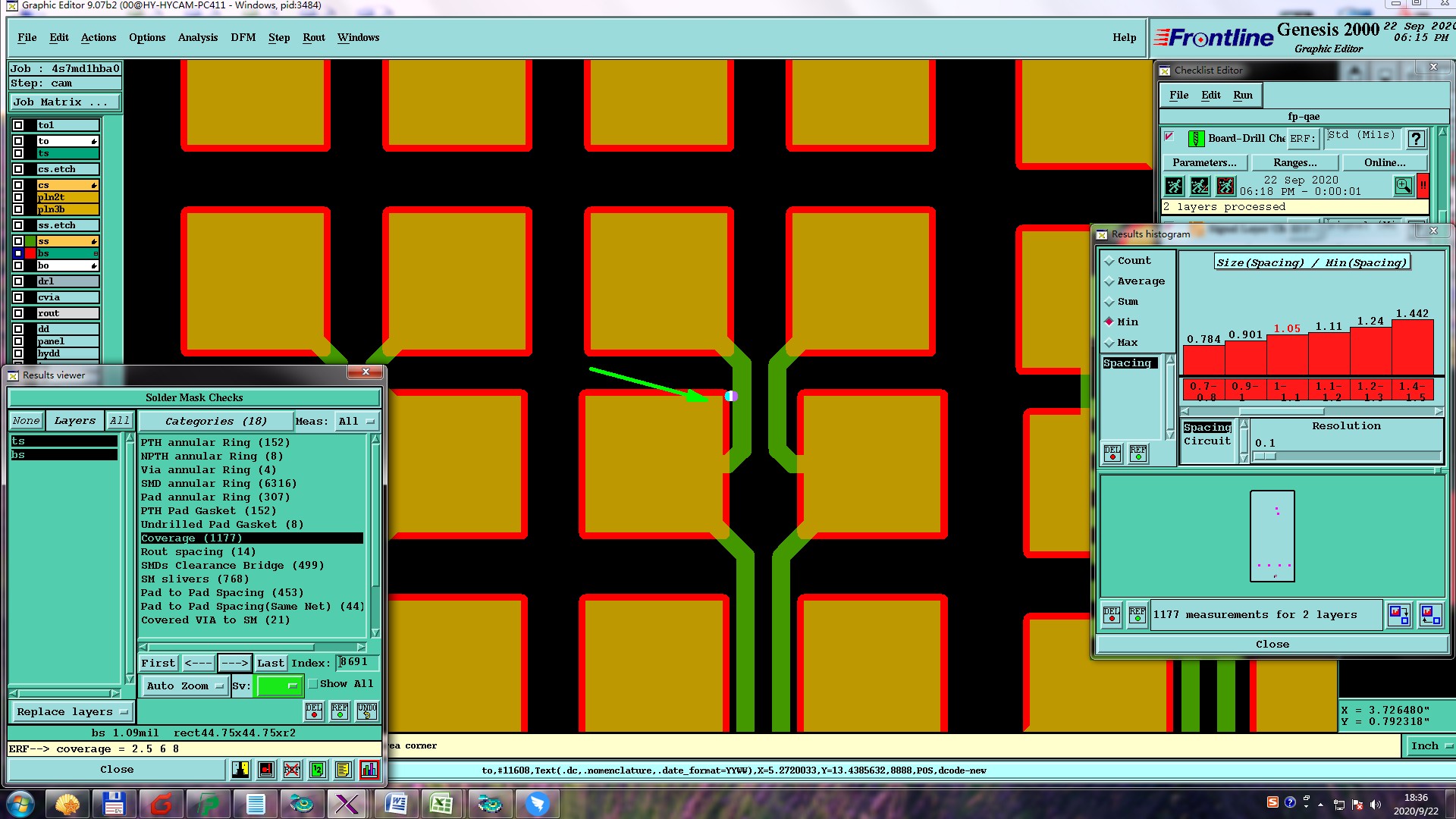
Task: Open the Replace layers dropdown
Action: point(71,712)
